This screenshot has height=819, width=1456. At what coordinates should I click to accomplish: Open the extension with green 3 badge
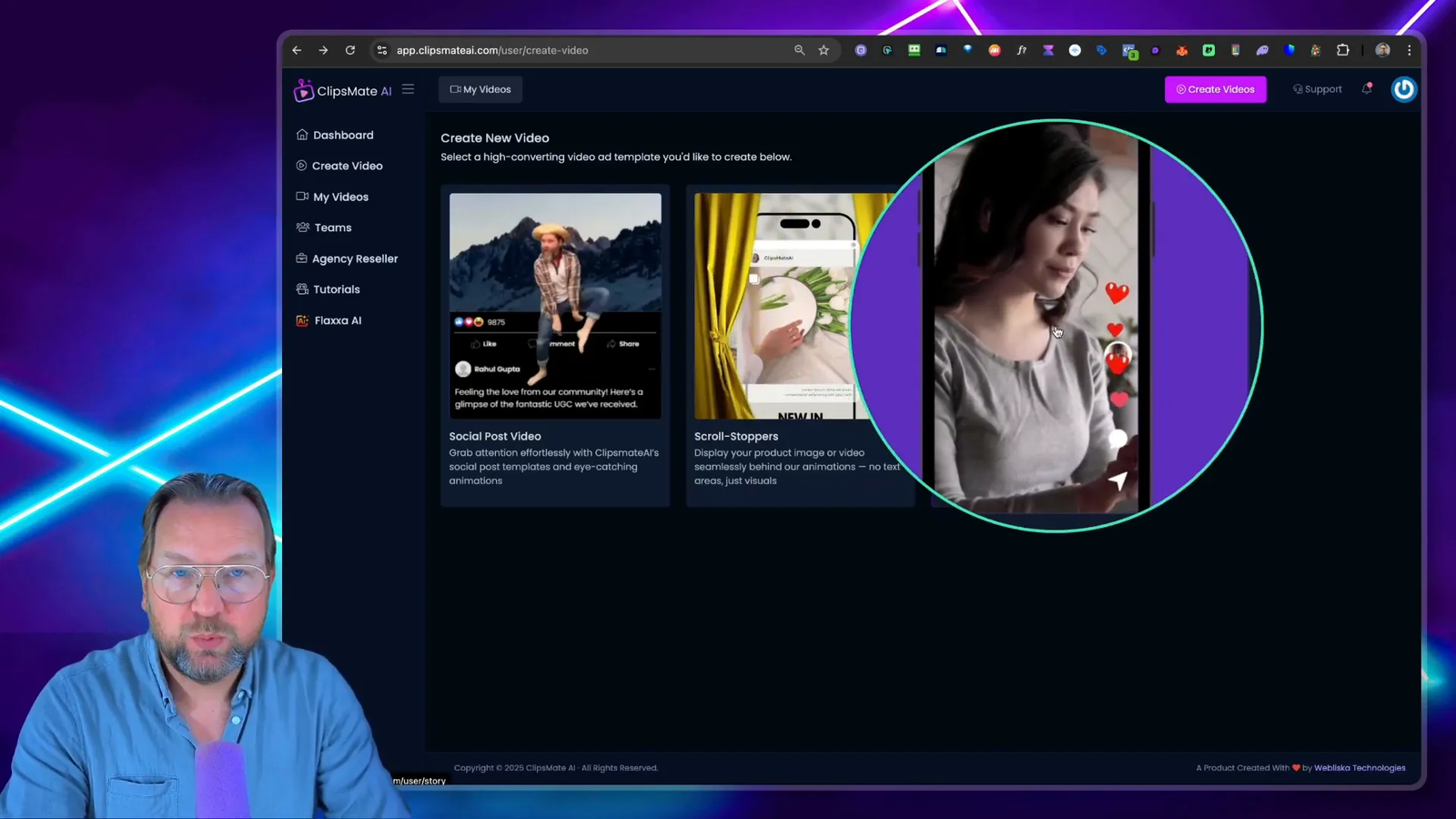(1129, 51)
